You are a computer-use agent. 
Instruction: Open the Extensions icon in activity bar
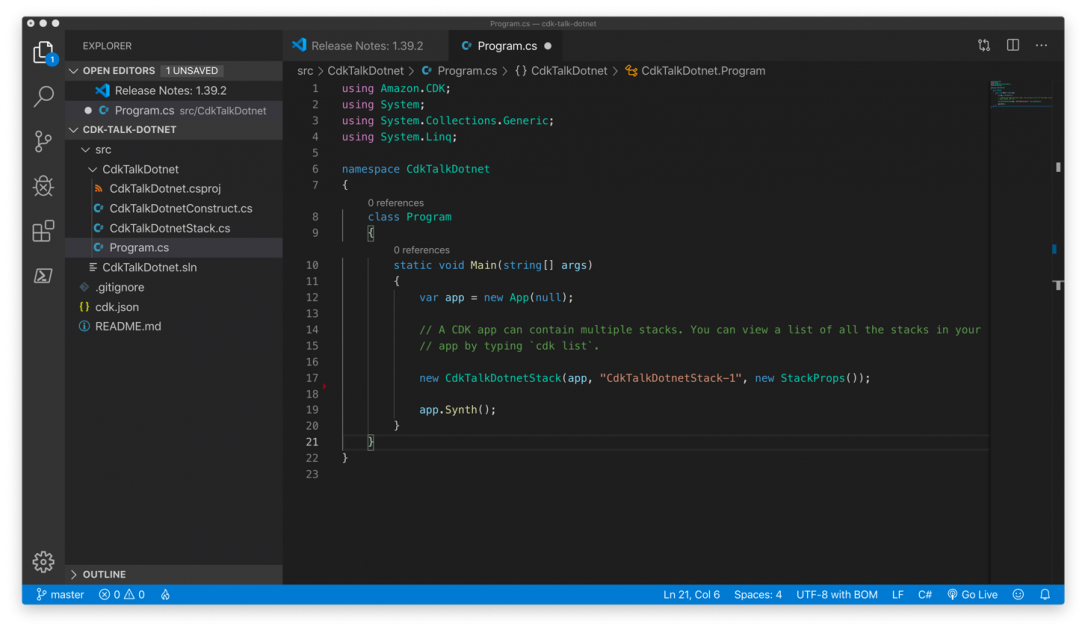pyautogui.click(x=42, y=231)
